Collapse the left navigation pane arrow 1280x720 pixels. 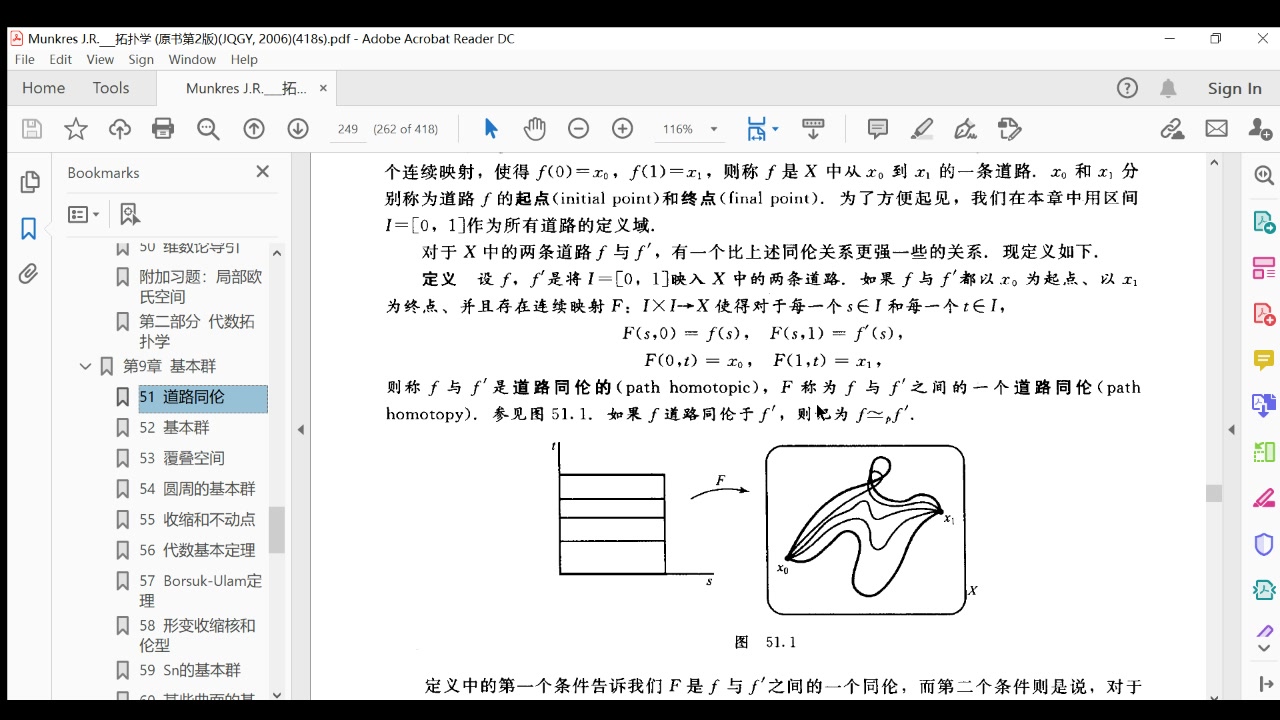[x=301, y=430]
